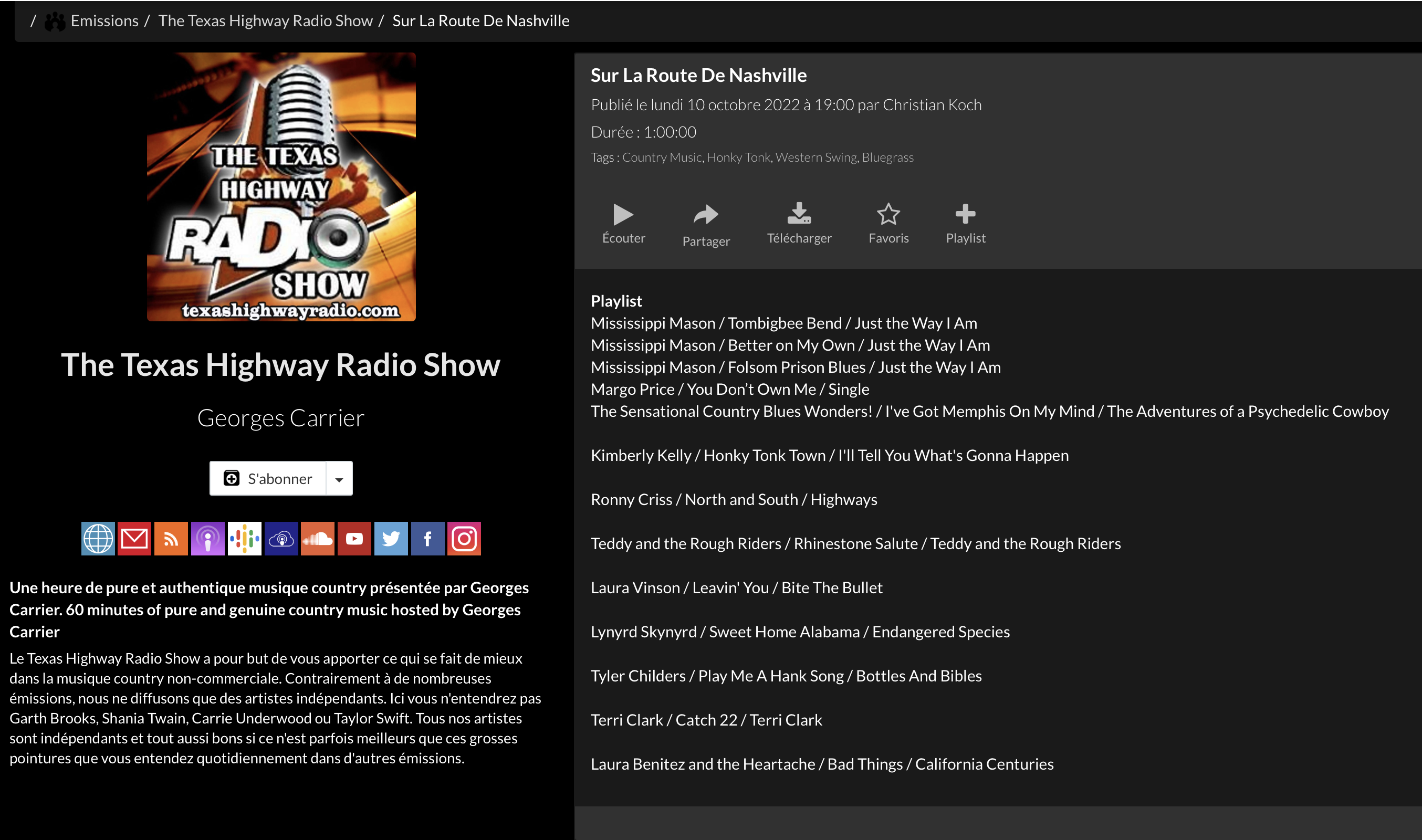Open the Google Podcasts icon
Viewport: 1422px width, 840px height.
pyautogui.click(x=245, y=538)
